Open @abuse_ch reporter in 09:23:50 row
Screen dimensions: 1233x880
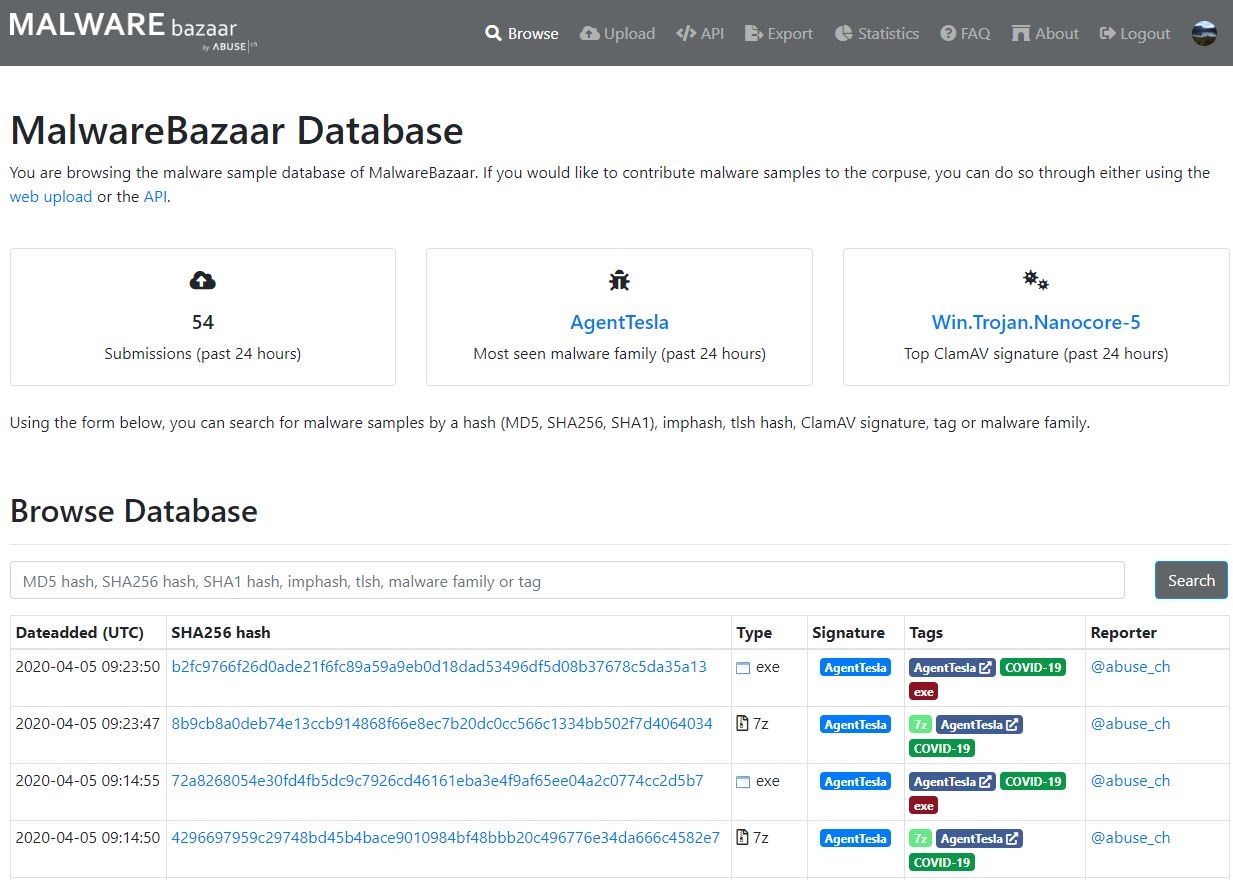click(1130, 666)
